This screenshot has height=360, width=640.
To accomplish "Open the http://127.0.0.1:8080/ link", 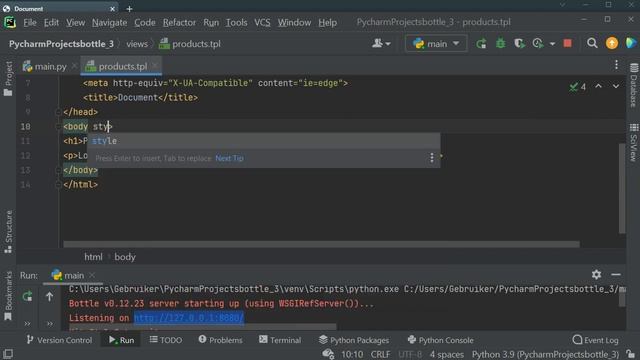I will pos(189,318).
